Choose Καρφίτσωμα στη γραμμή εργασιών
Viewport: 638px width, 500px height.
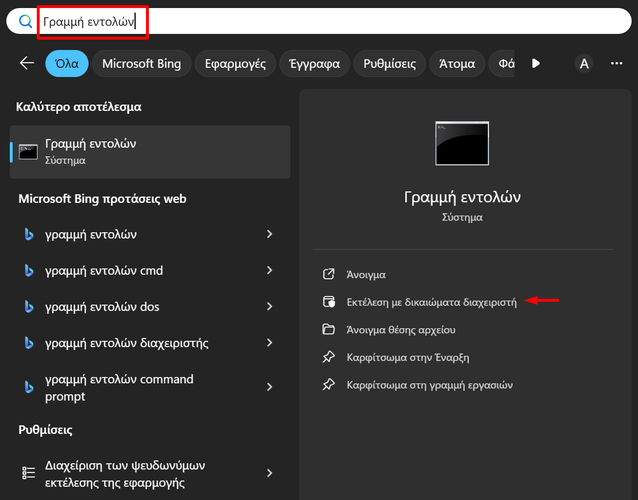[429, 385]
